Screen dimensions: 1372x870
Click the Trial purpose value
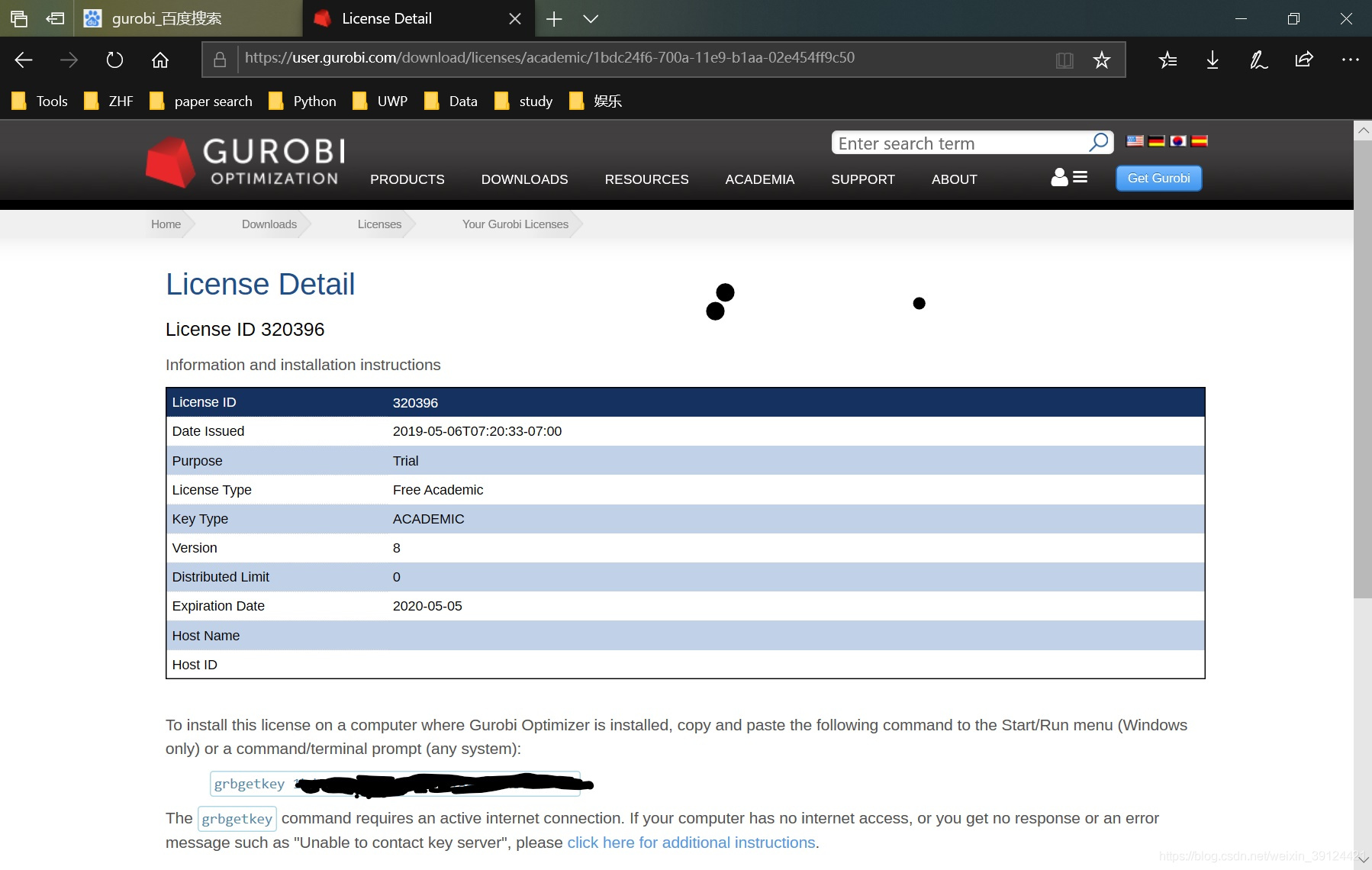tap(405, 461)
